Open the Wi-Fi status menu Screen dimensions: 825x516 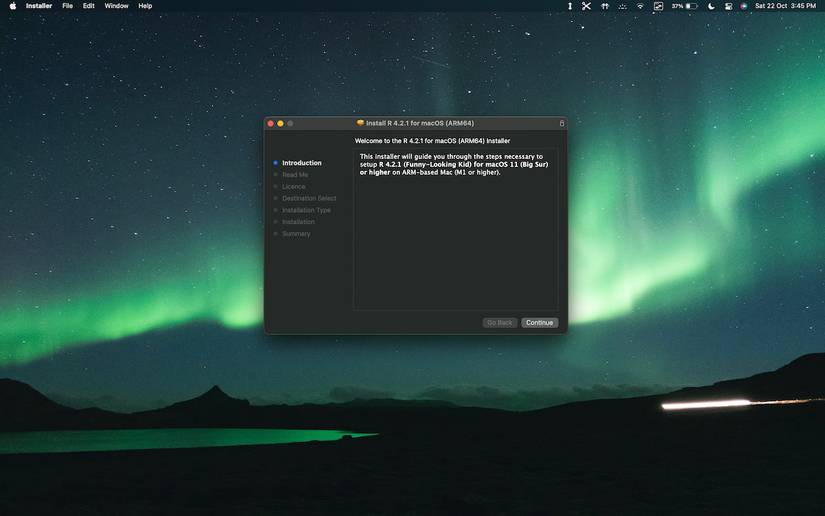640,6
